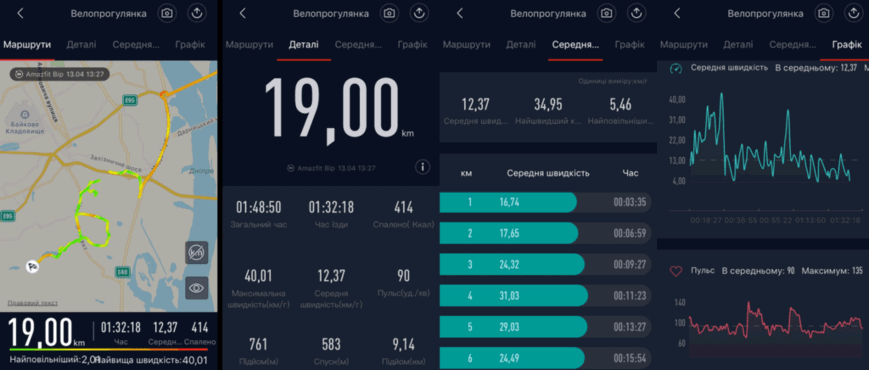Go back from the Графік chart screen

(x=677, y=13)
